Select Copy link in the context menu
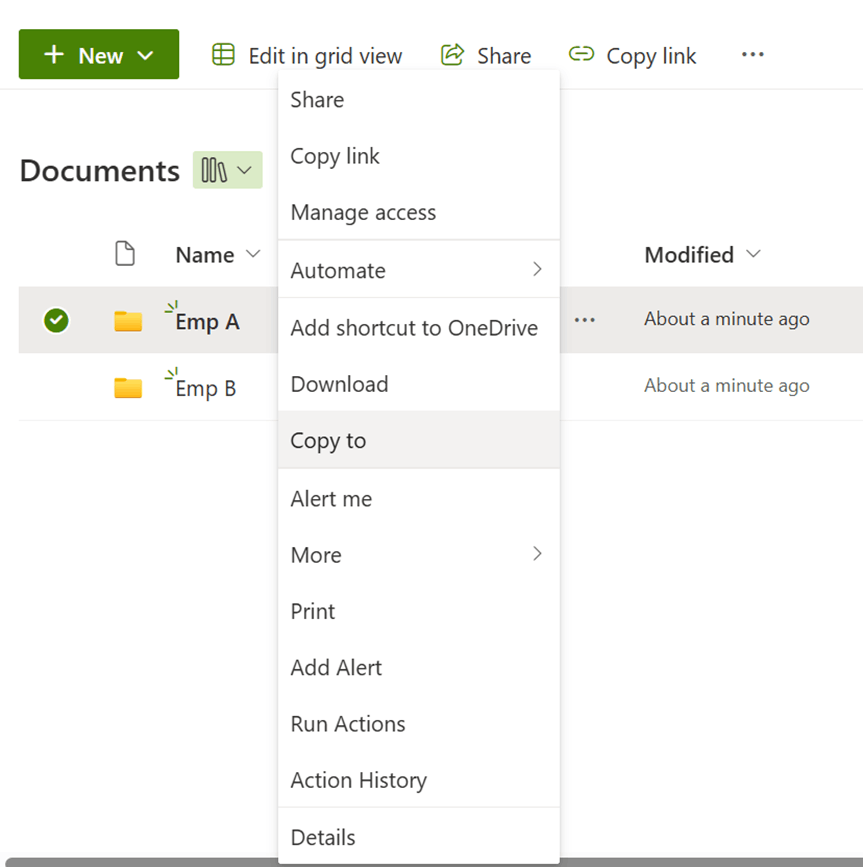863x867 pixels. point(419,156)
